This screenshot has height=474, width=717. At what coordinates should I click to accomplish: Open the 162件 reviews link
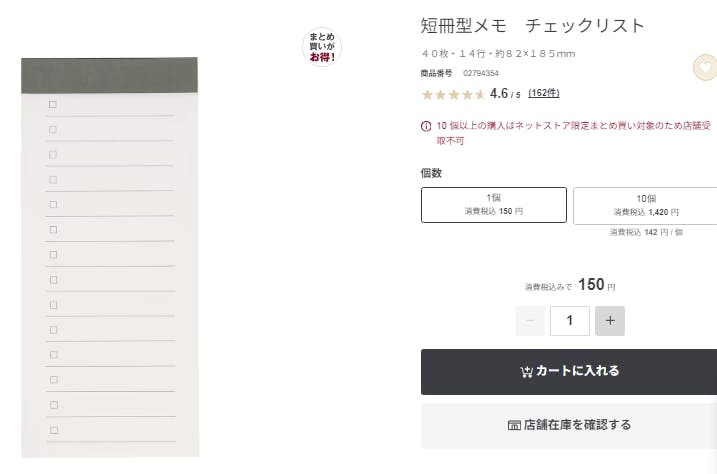pyautogui.click(x=544, y=94)
